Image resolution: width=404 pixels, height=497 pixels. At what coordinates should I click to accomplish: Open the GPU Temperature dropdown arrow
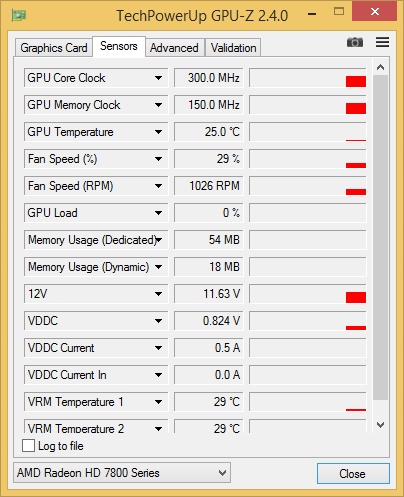pos(159,132)
